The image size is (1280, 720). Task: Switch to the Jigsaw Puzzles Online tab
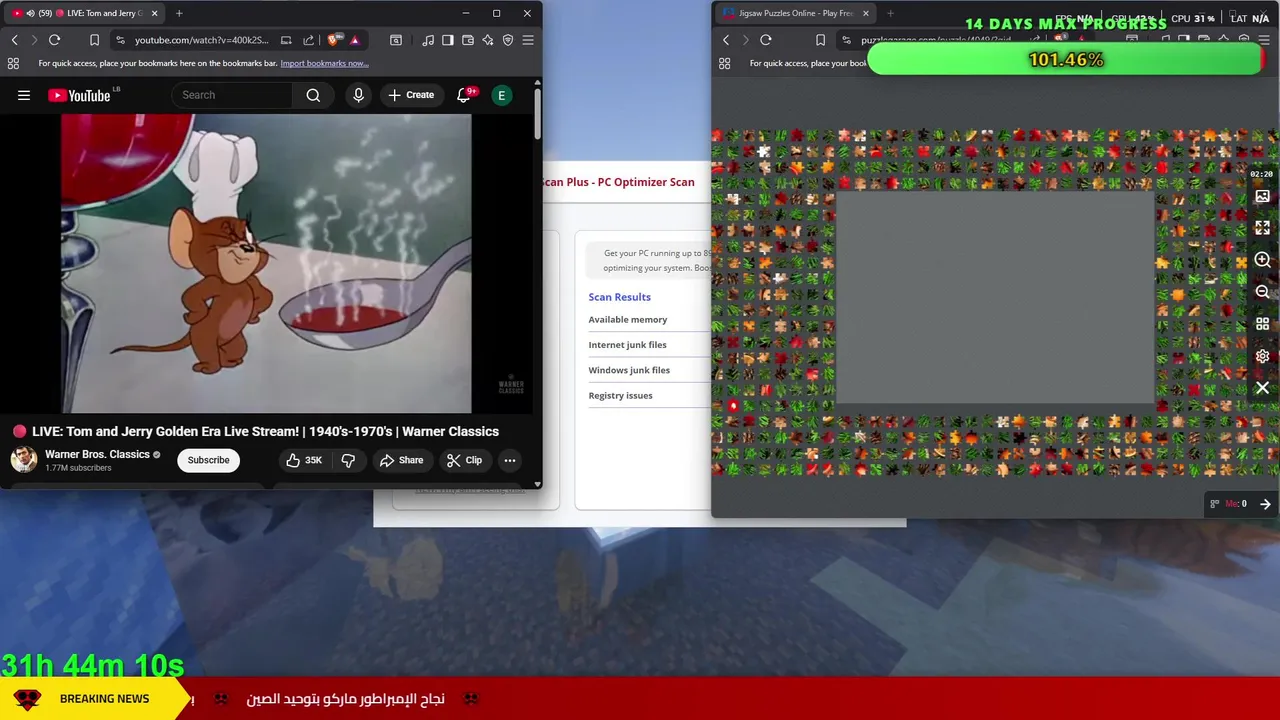point(795,13)
